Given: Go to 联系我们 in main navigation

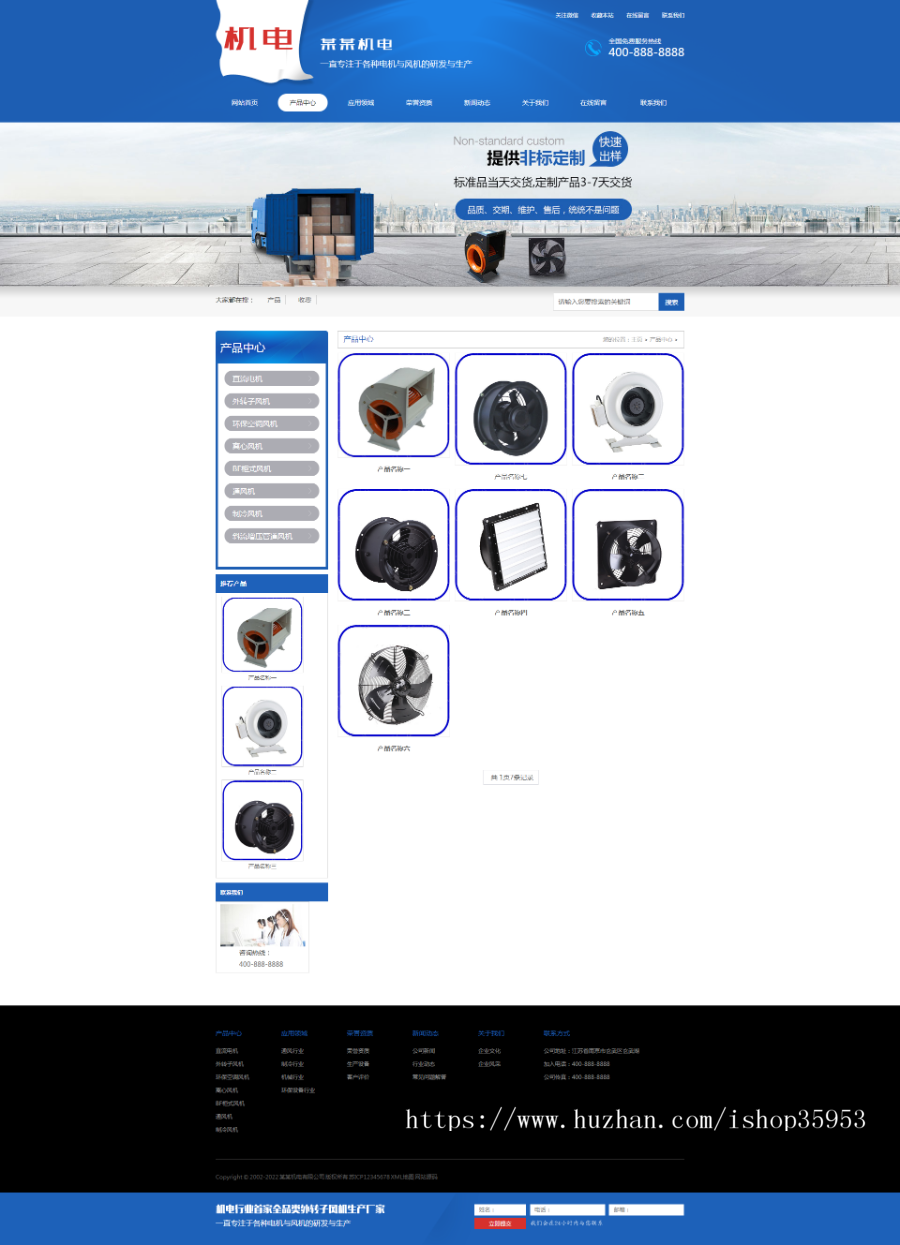Looking at the screenshot, I should coord(653,103).
